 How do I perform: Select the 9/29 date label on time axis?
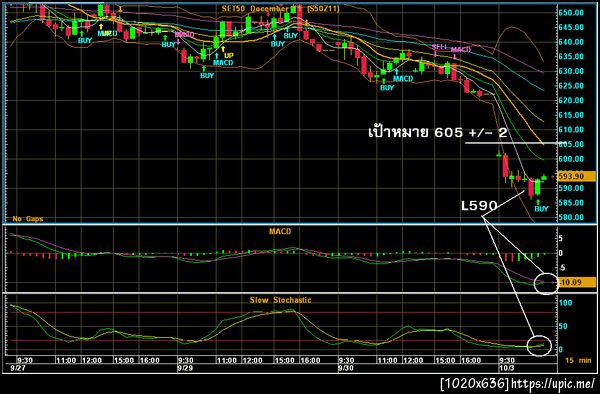[x=185, y=368]
